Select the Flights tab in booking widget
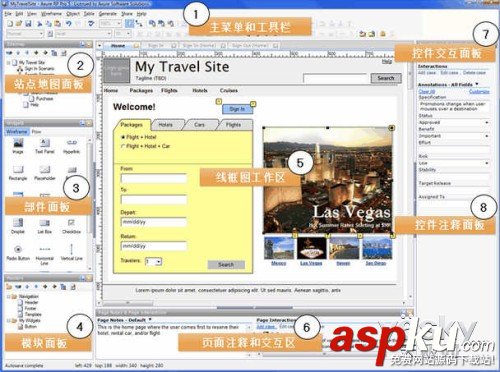500x372 pixels. [x=233, y=125]
